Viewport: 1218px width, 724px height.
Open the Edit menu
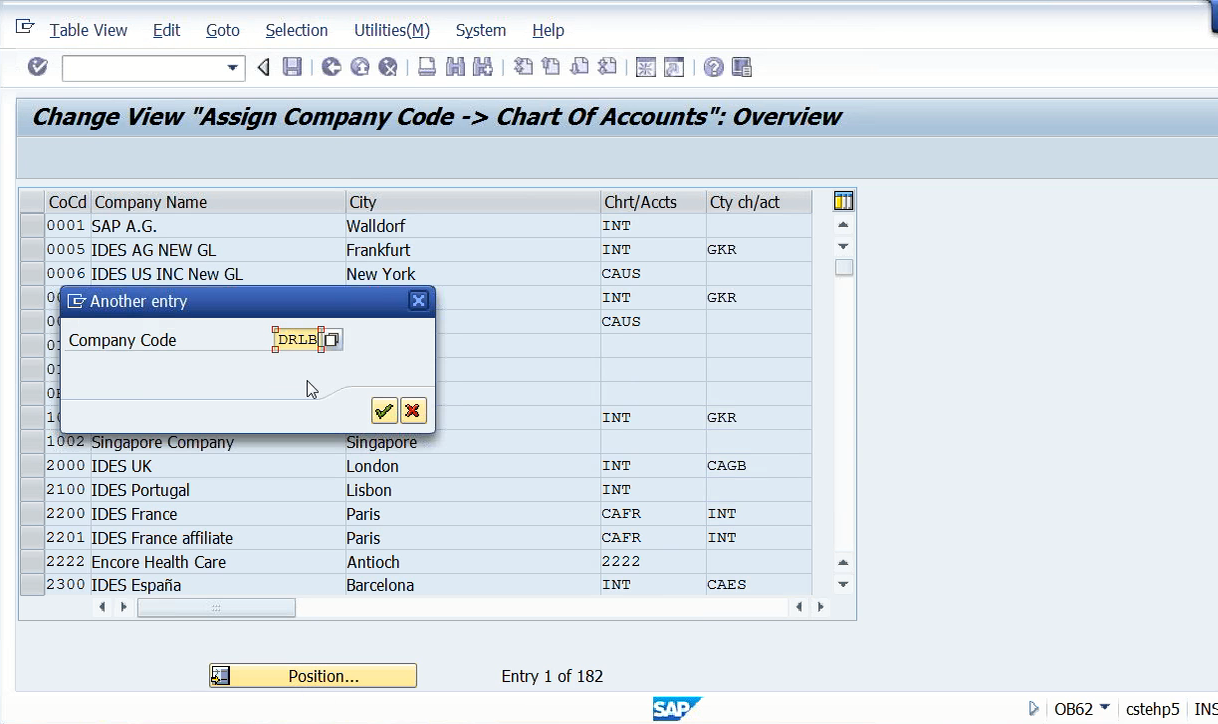click(x=166, y=30)
